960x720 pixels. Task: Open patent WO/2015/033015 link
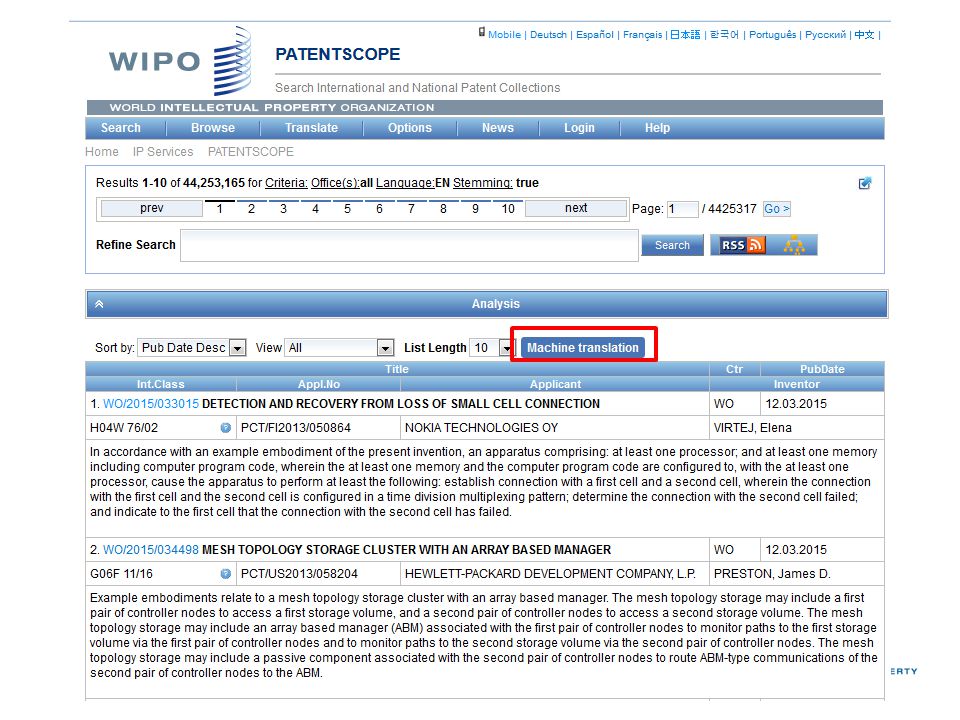click(151, 404)
